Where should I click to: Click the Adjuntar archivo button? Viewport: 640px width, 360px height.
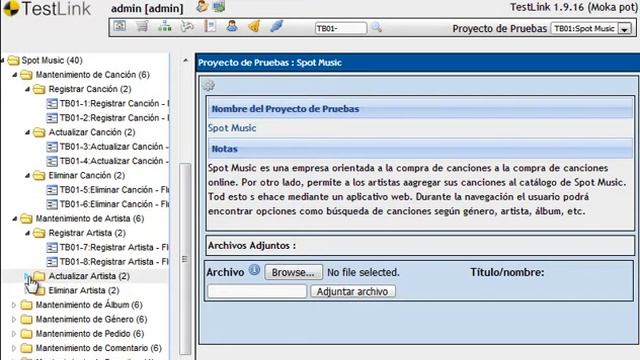(x=353, y=291)
